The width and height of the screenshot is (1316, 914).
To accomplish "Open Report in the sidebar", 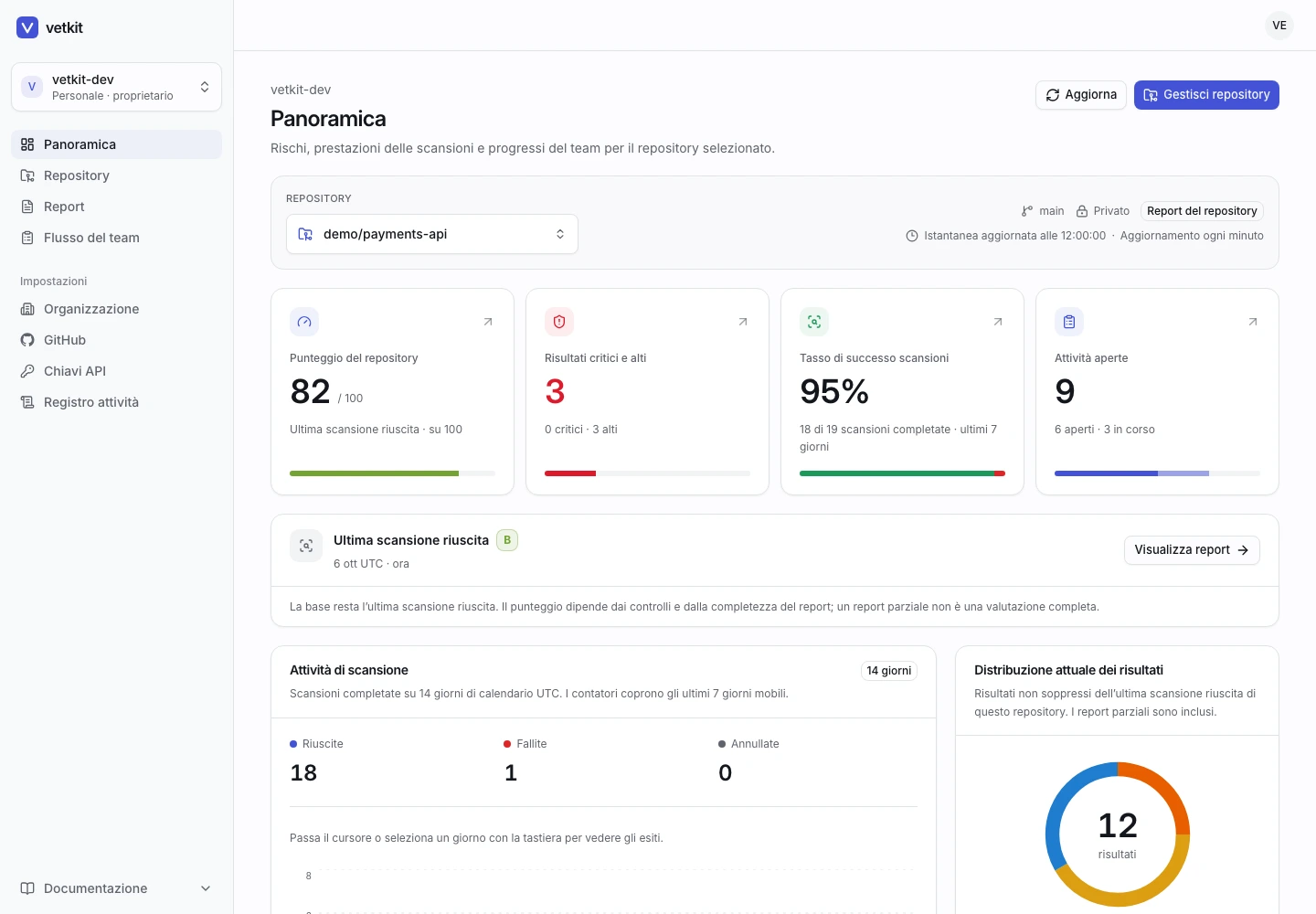I will pos(116,207).
